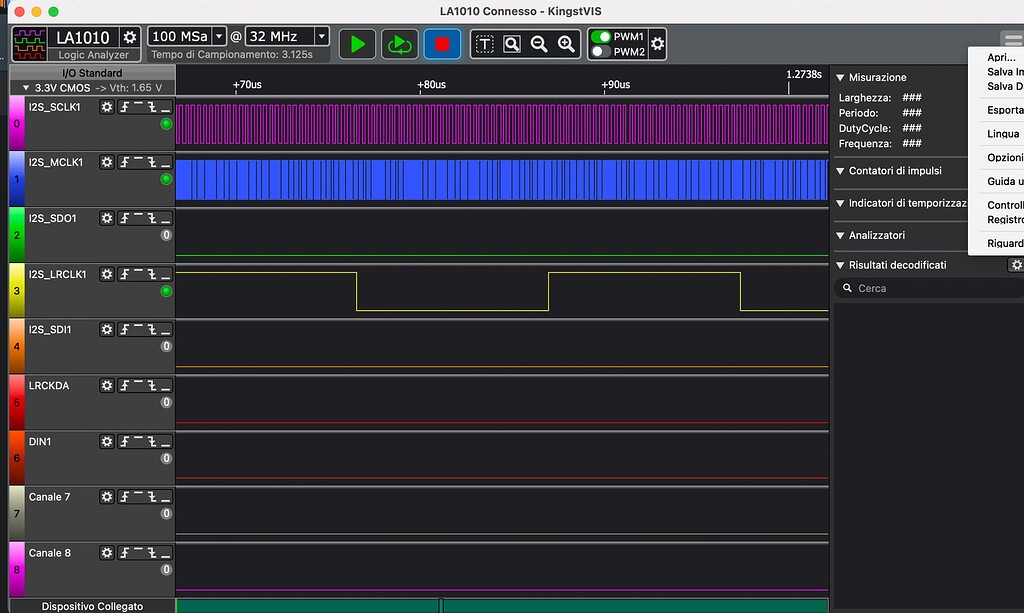This screenshot has height=613, width=1024.
Task: Select Lingua in the menu
Action: (x=1003, y=133)
